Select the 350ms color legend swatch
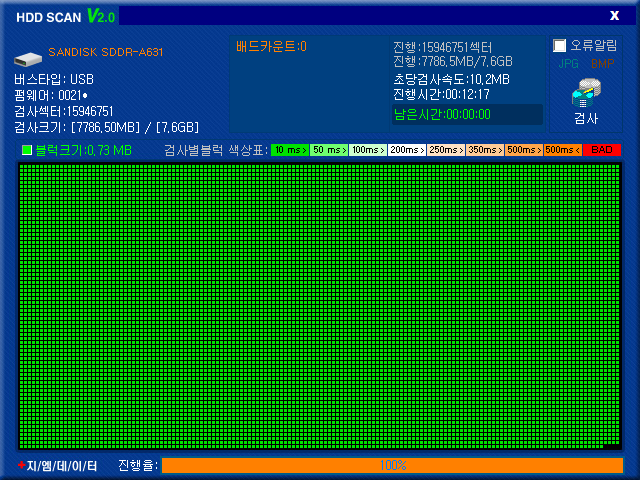 pyautogui.click(x=485, y=150)
